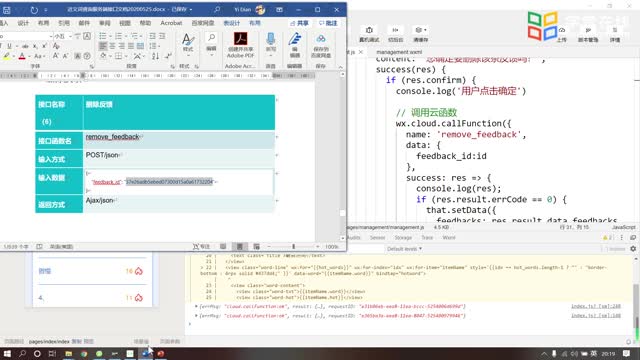The height and width of the screenshot is (360, 640).
Task: Apply strikethrough formatting in Word
Action: (25, 46)
